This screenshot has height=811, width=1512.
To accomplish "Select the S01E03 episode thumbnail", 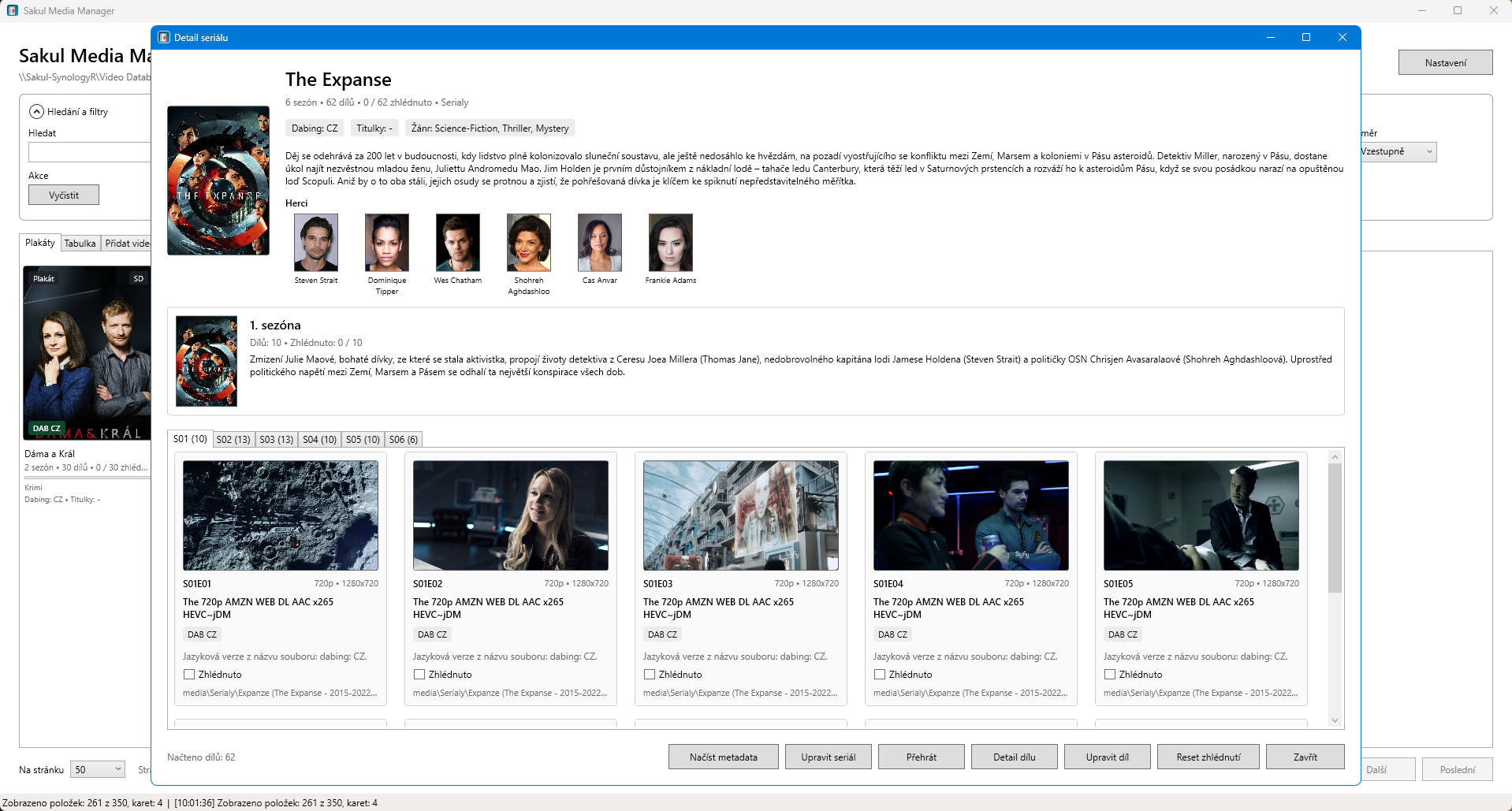I will 741,515.
